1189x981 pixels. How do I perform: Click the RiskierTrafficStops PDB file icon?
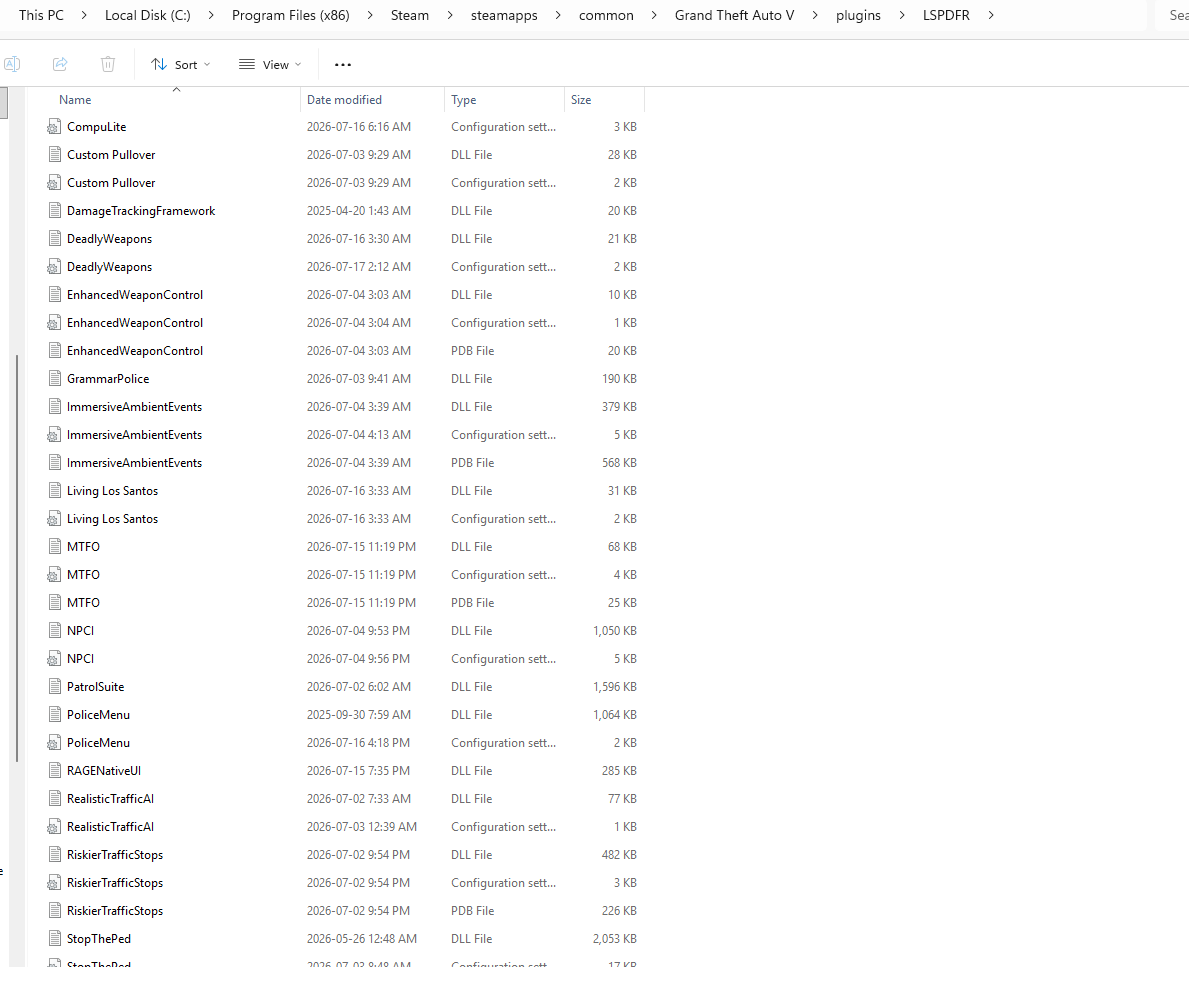54,911
